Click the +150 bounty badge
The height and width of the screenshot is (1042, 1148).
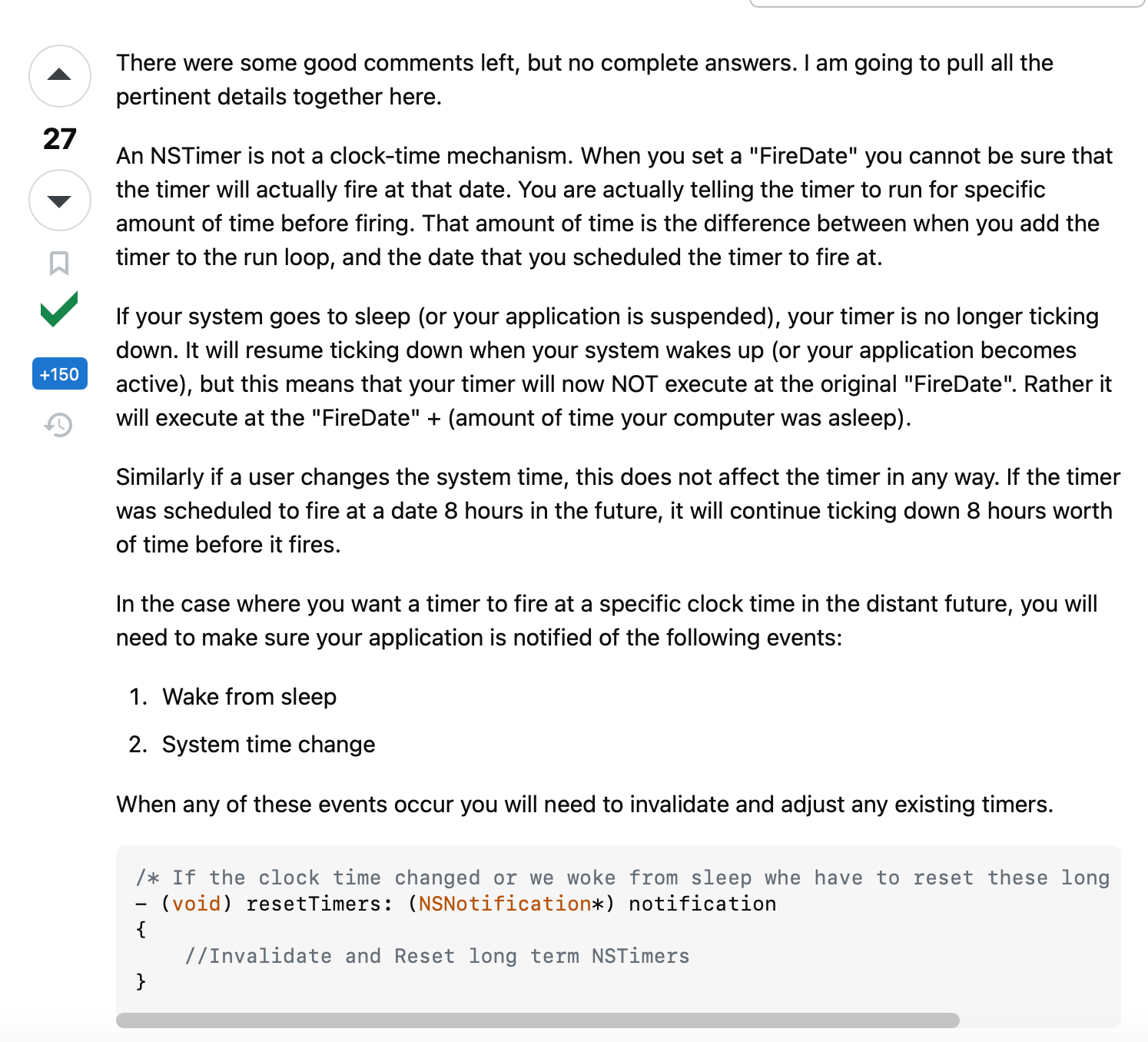pyautogui.click(x=60, y=374)
